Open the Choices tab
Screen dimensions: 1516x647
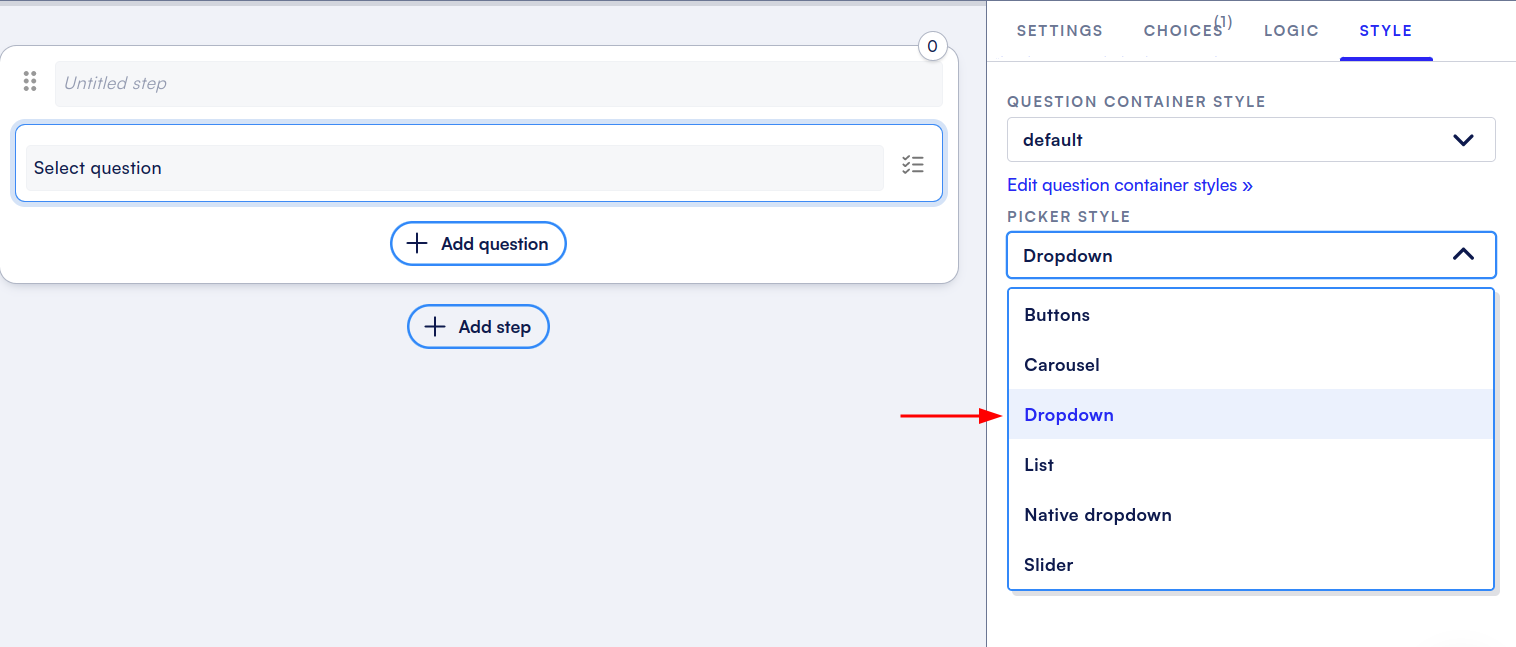pyautogui.click(x=1183, y=31)
